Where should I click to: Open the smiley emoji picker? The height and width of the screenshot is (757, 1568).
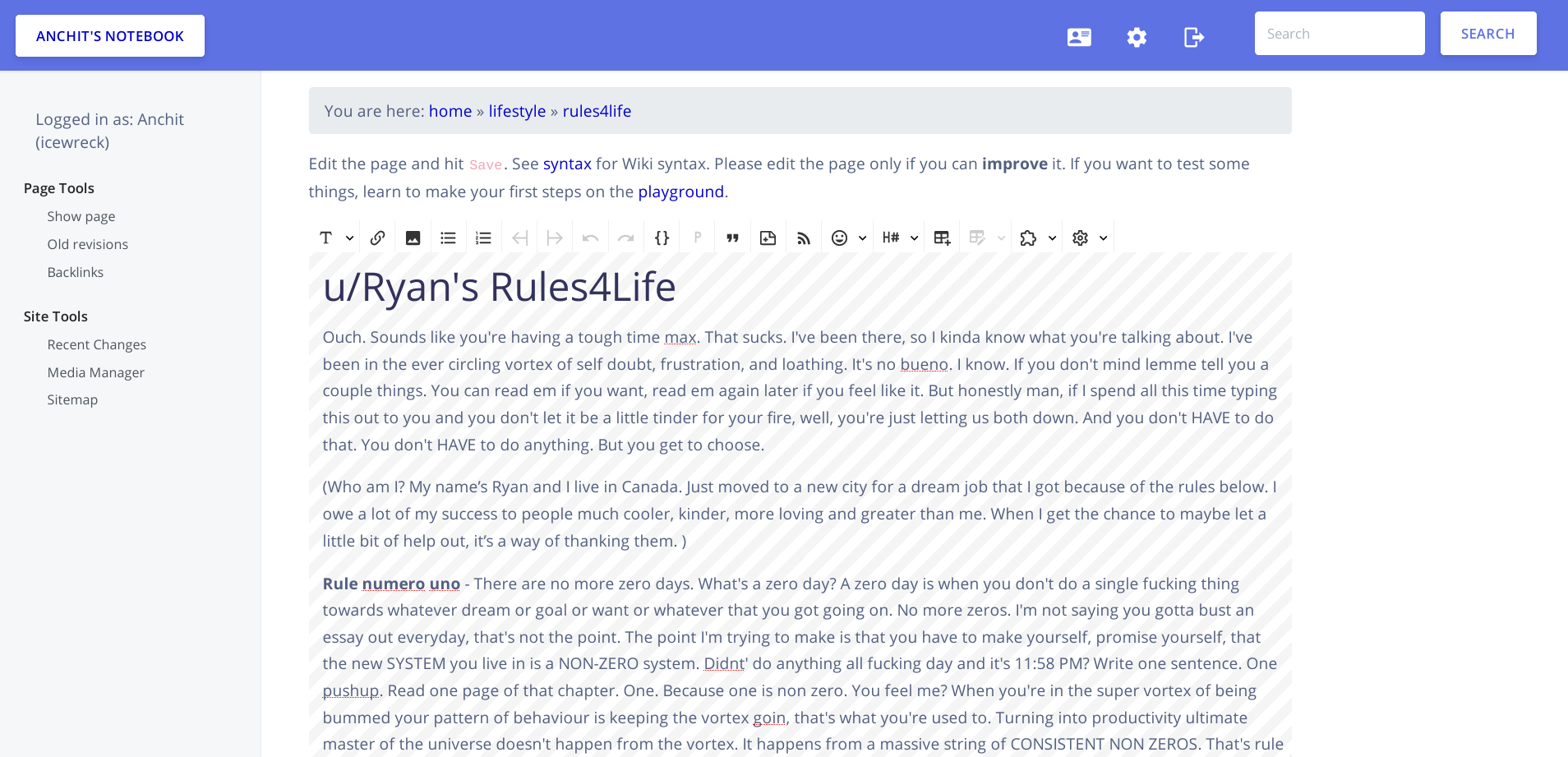coord(839,238)
